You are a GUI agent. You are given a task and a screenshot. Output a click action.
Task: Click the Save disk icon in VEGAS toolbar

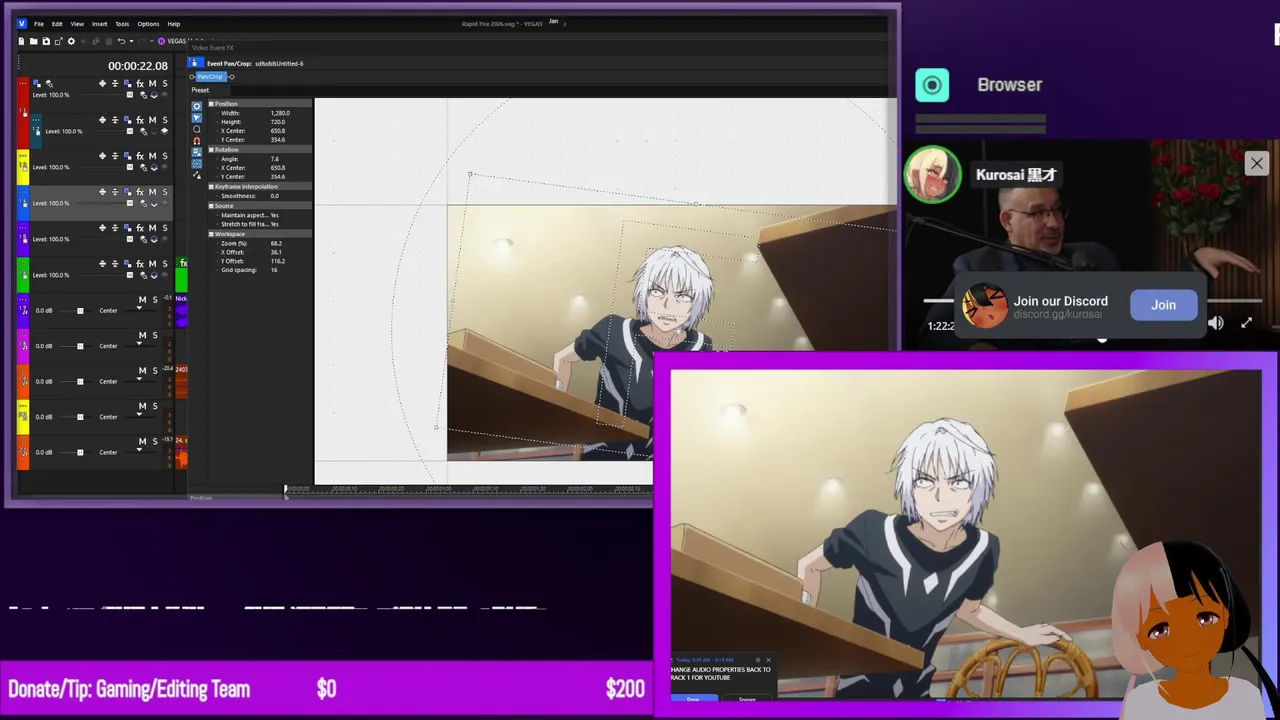pyautogui.click(x=46, y=41)
